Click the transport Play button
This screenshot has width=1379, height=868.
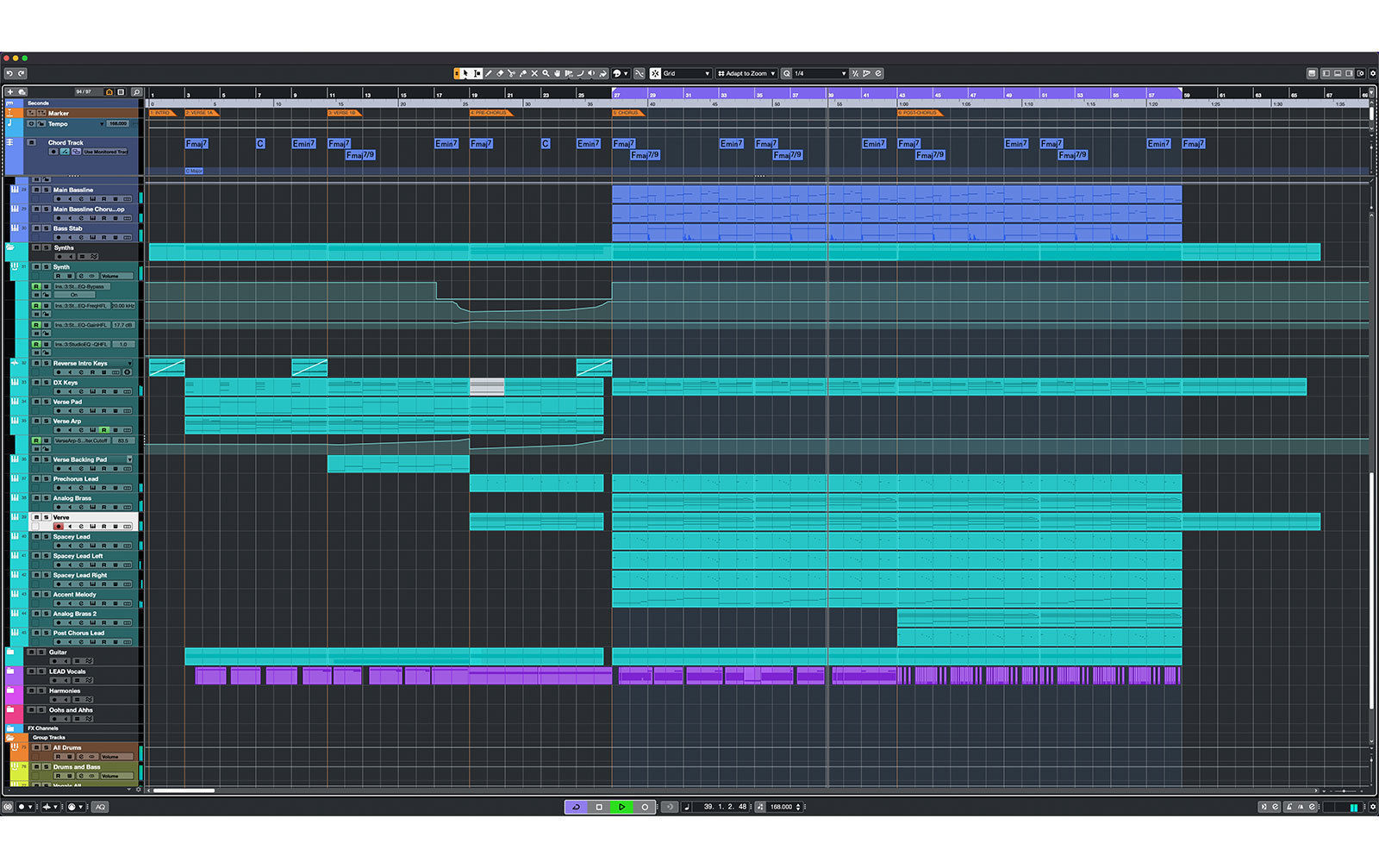point(621,807)
